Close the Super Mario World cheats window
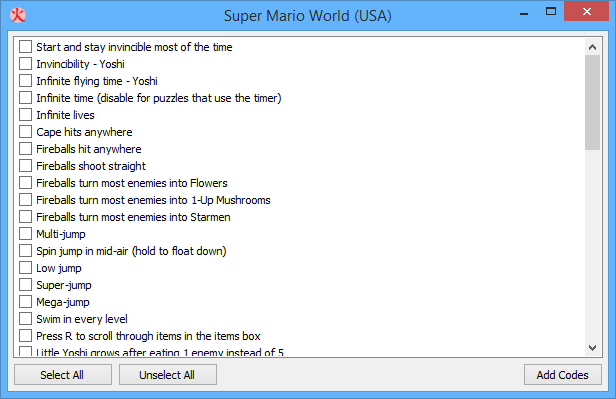The image size is (616, 399). pyautogui.click(x=587, y=11)
